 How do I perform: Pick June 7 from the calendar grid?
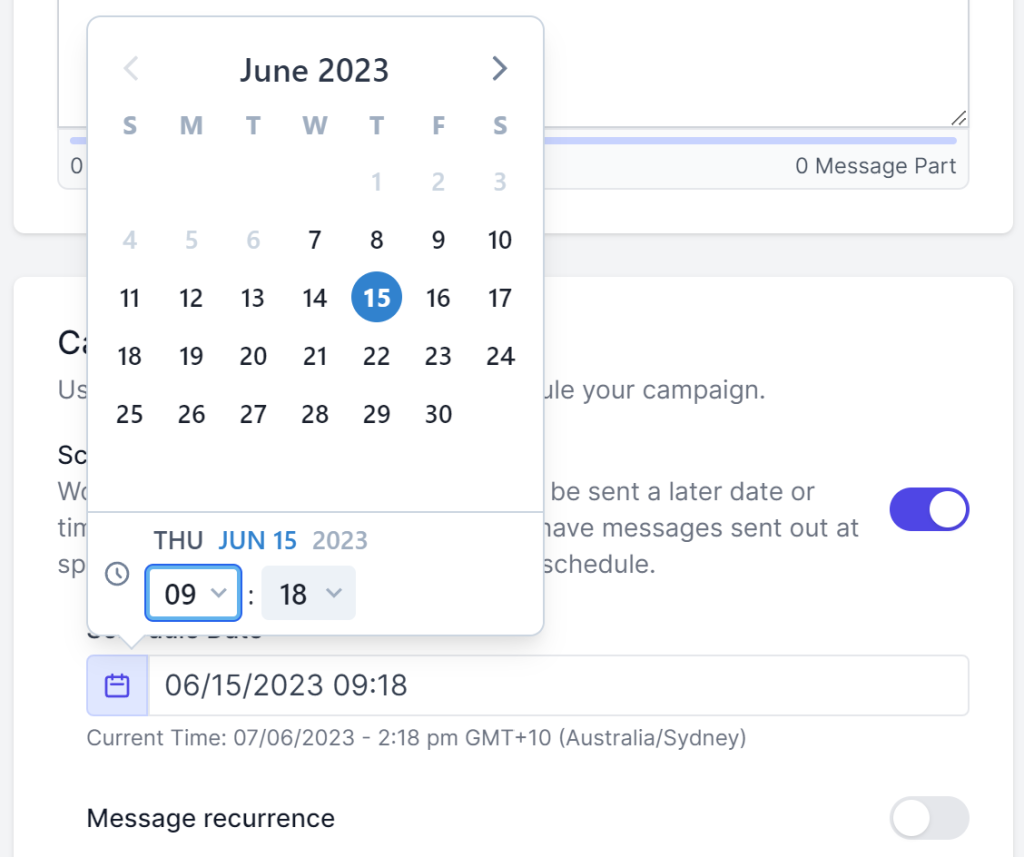[314, 240]
